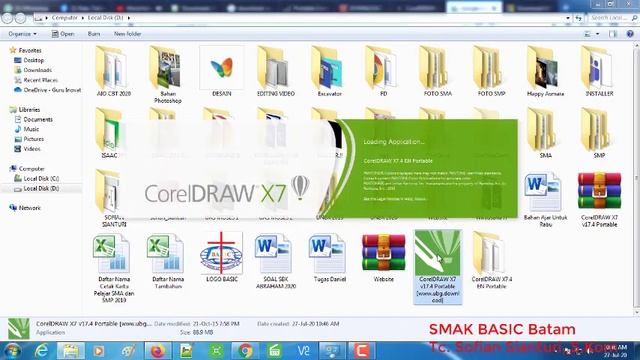Select CorelDRAW X7 v17.4 Portable application icon
The image size is (640, 360).
[x=438, y=267]
